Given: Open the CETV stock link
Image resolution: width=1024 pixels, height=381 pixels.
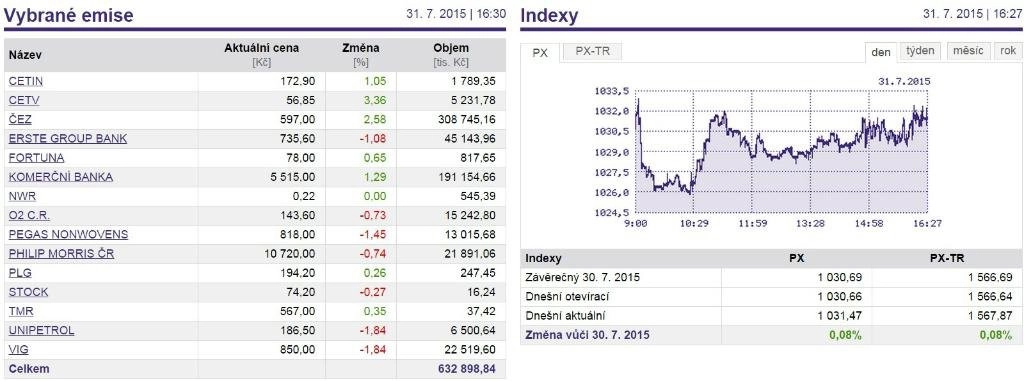Looking at the screenshot, I should tap(25, 101).
